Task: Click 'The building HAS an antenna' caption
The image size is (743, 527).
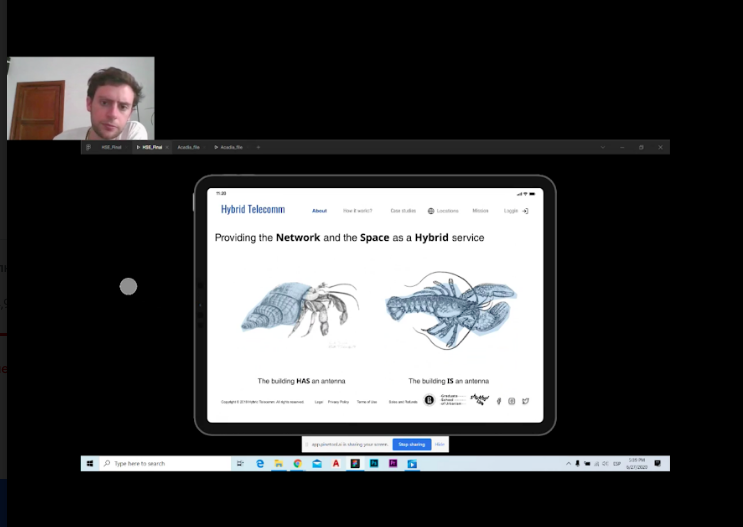Action: (x=301, y=381)
